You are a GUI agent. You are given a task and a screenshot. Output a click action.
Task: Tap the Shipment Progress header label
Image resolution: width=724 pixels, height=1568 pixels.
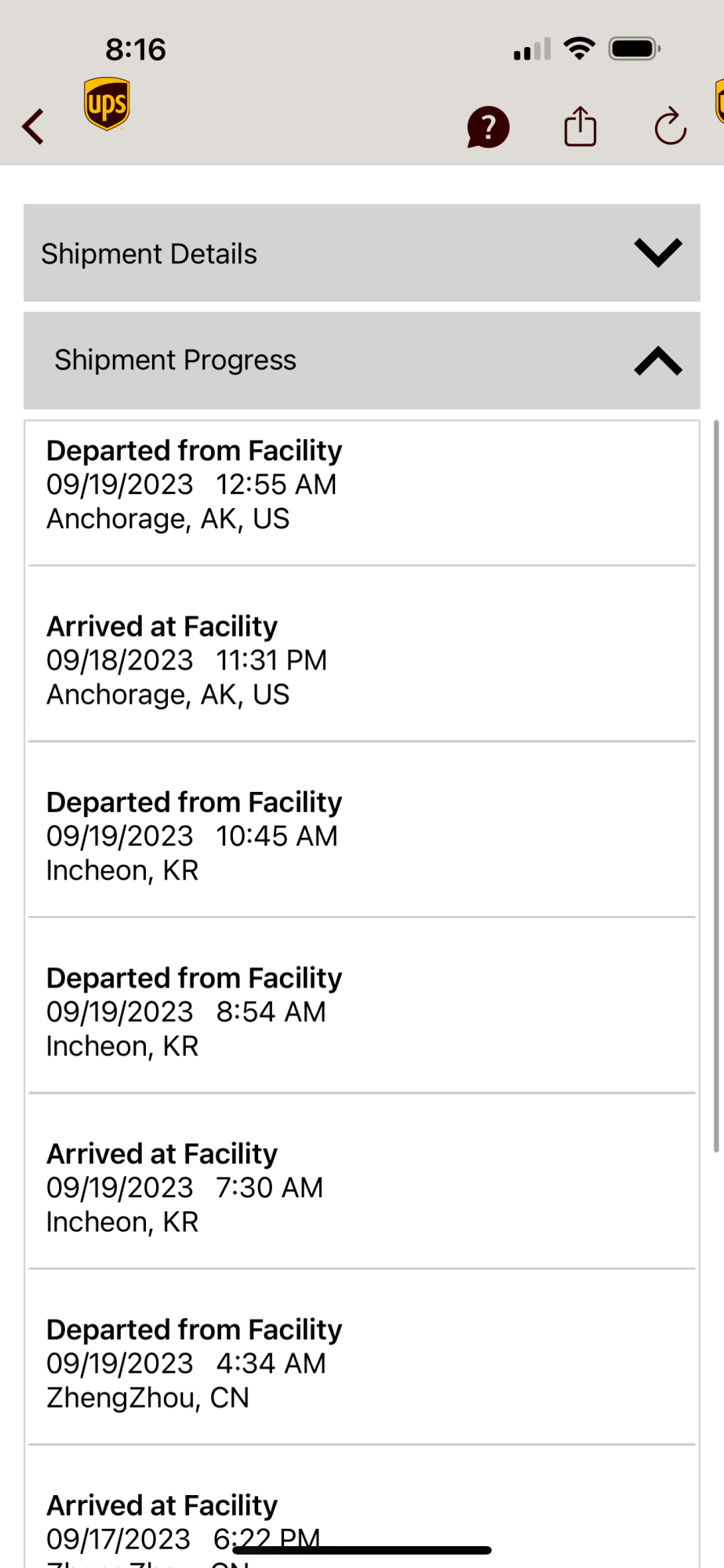click(175, 360)
